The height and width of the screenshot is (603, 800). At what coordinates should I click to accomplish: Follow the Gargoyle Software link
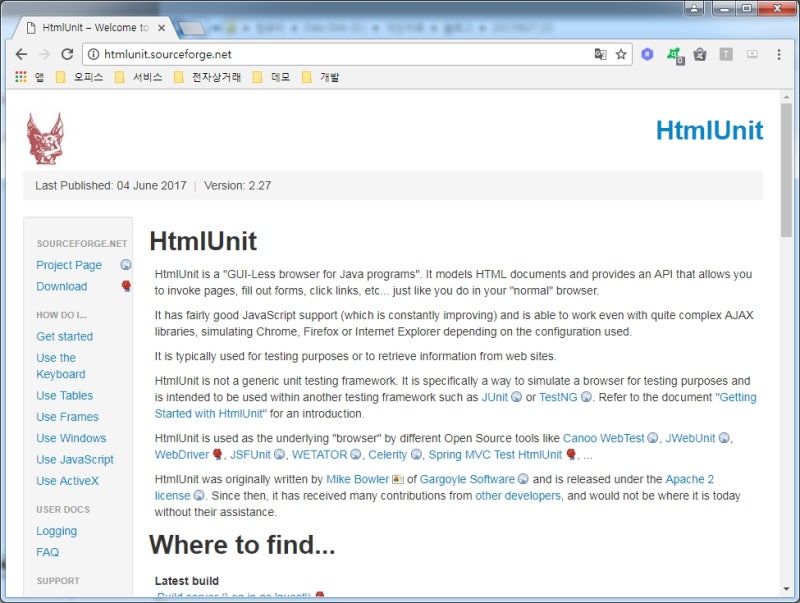coord(467,480)
